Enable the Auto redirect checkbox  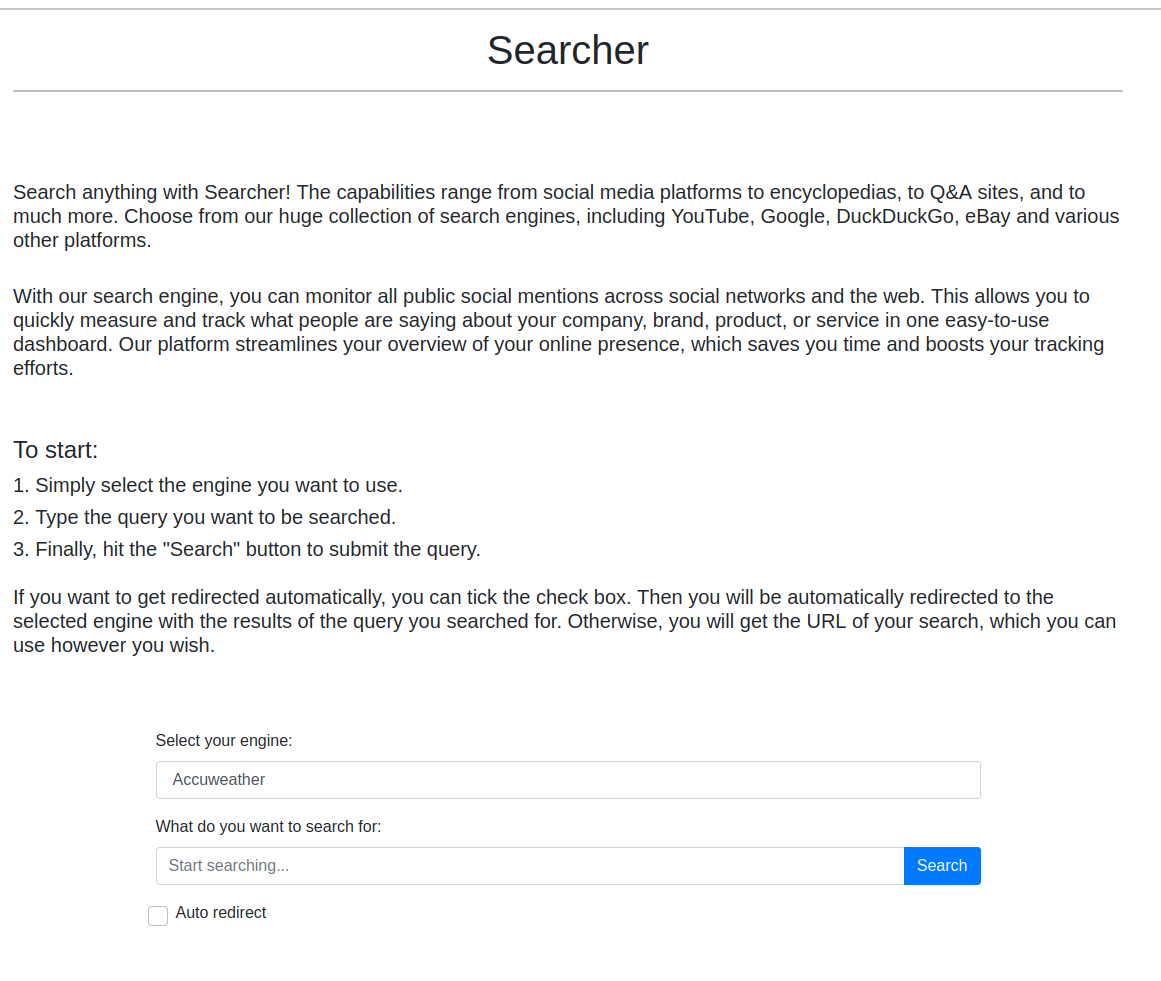pyautogui.click(x=158, y=916)
